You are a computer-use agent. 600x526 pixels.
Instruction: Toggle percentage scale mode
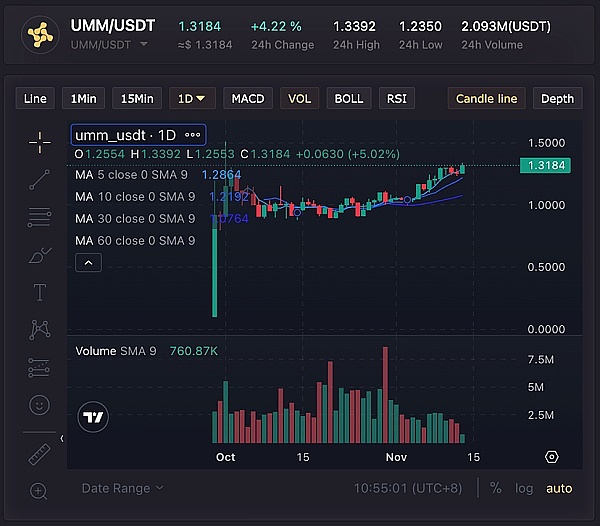pyautogui.click(x=495, y=488)
